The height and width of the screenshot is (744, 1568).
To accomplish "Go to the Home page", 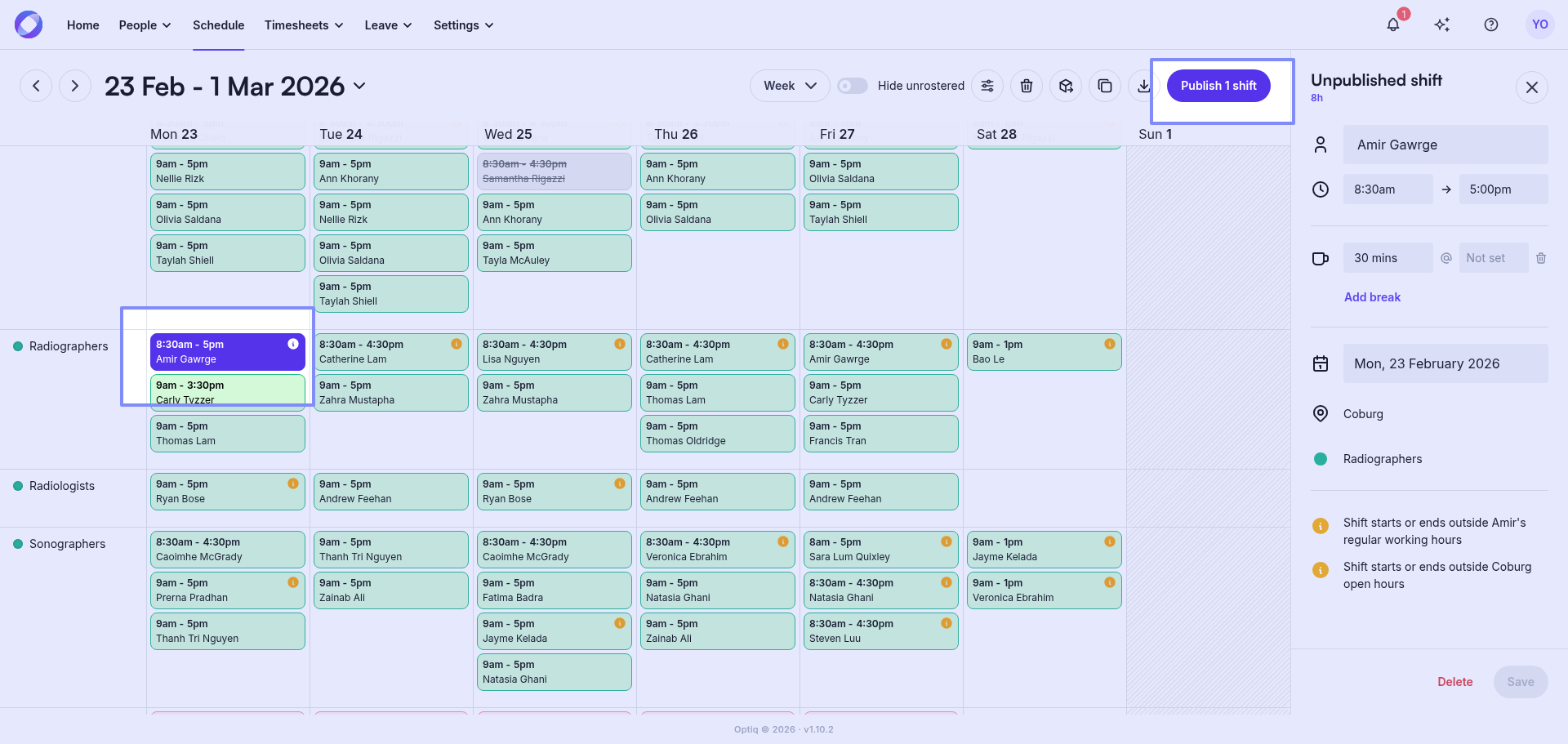I will coord(82,25).
